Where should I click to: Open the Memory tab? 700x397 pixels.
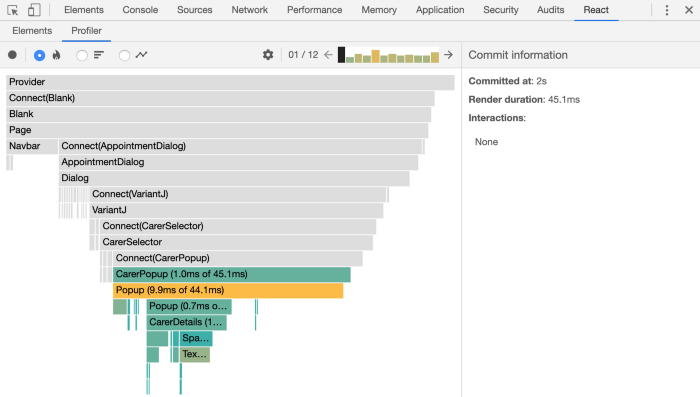pyautogui.click(x=379, y=10)
